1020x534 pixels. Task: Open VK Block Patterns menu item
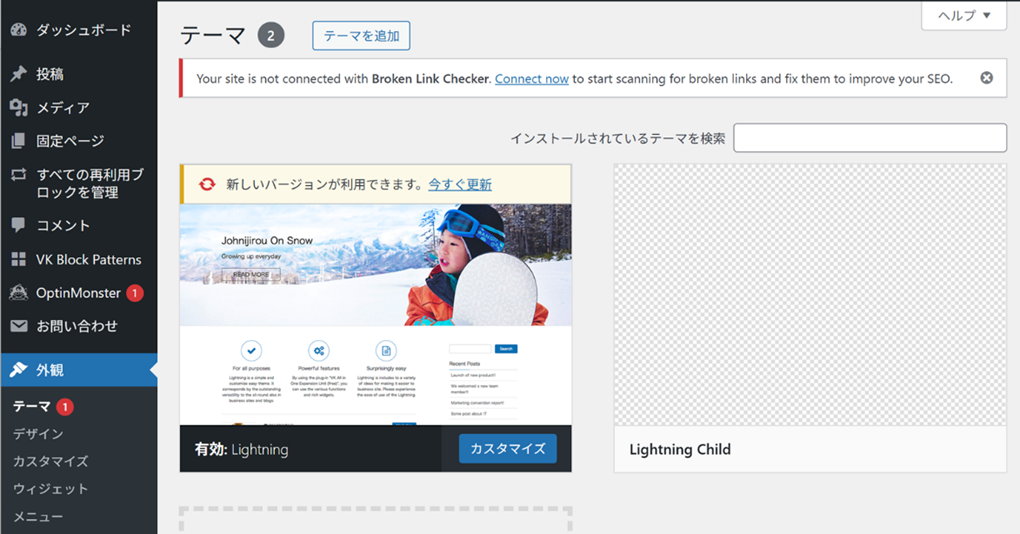[79, 260]
